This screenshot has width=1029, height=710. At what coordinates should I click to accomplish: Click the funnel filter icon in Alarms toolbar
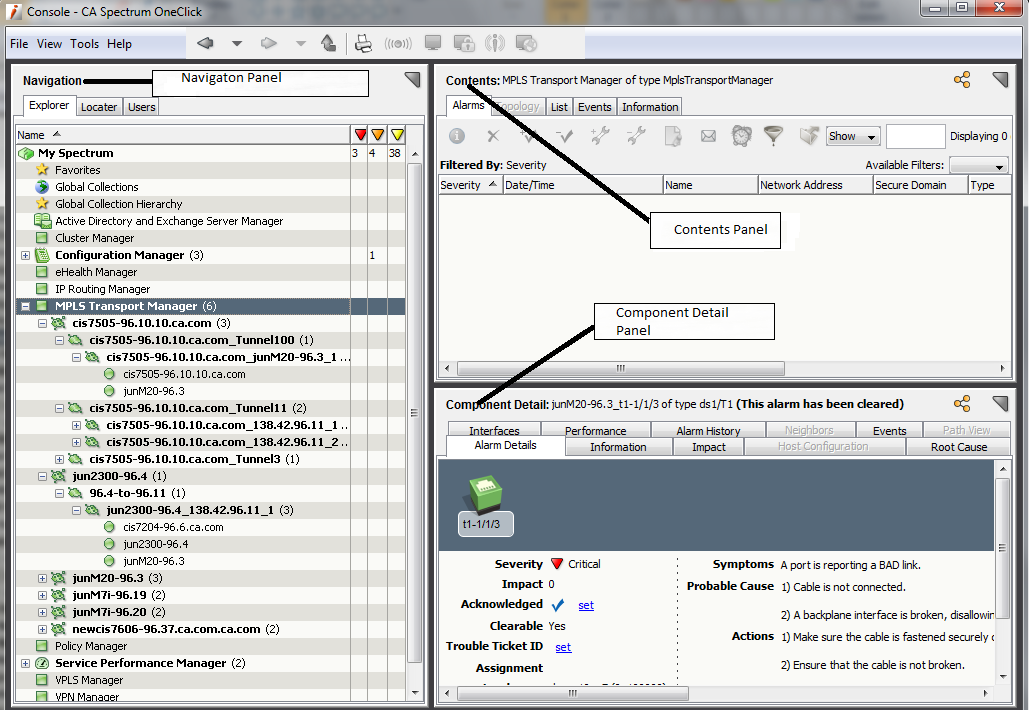(774, 136)
